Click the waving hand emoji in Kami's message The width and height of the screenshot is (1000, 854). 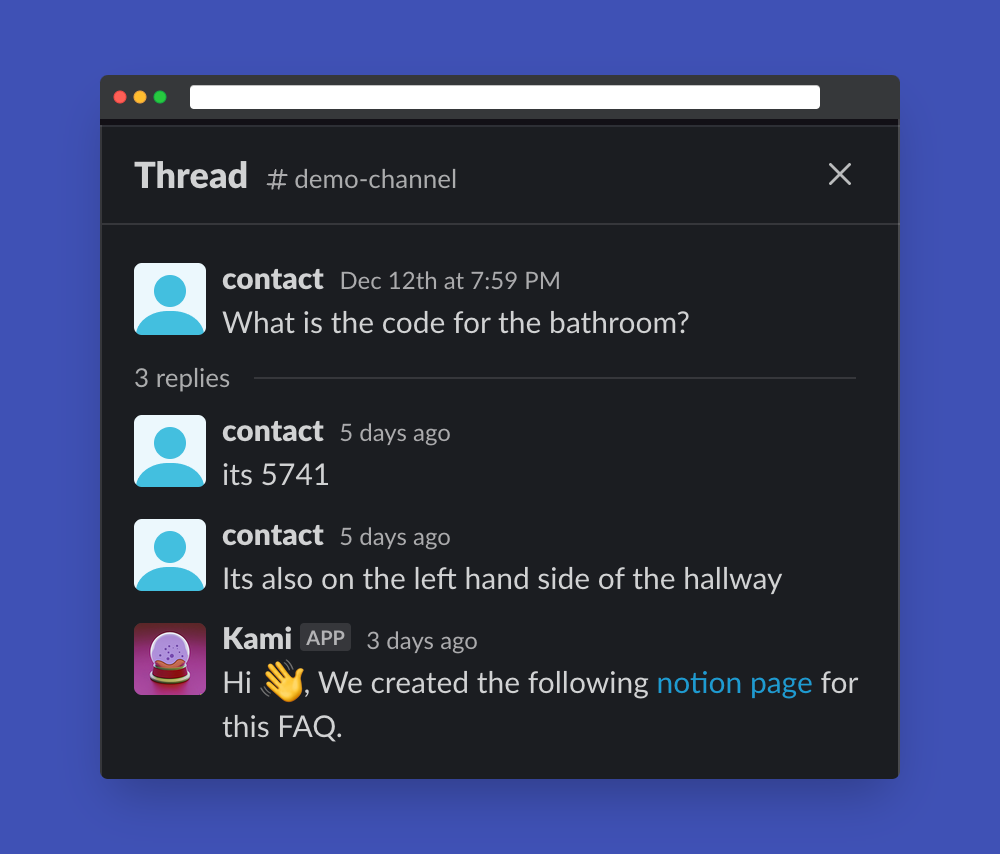(283, 681)
